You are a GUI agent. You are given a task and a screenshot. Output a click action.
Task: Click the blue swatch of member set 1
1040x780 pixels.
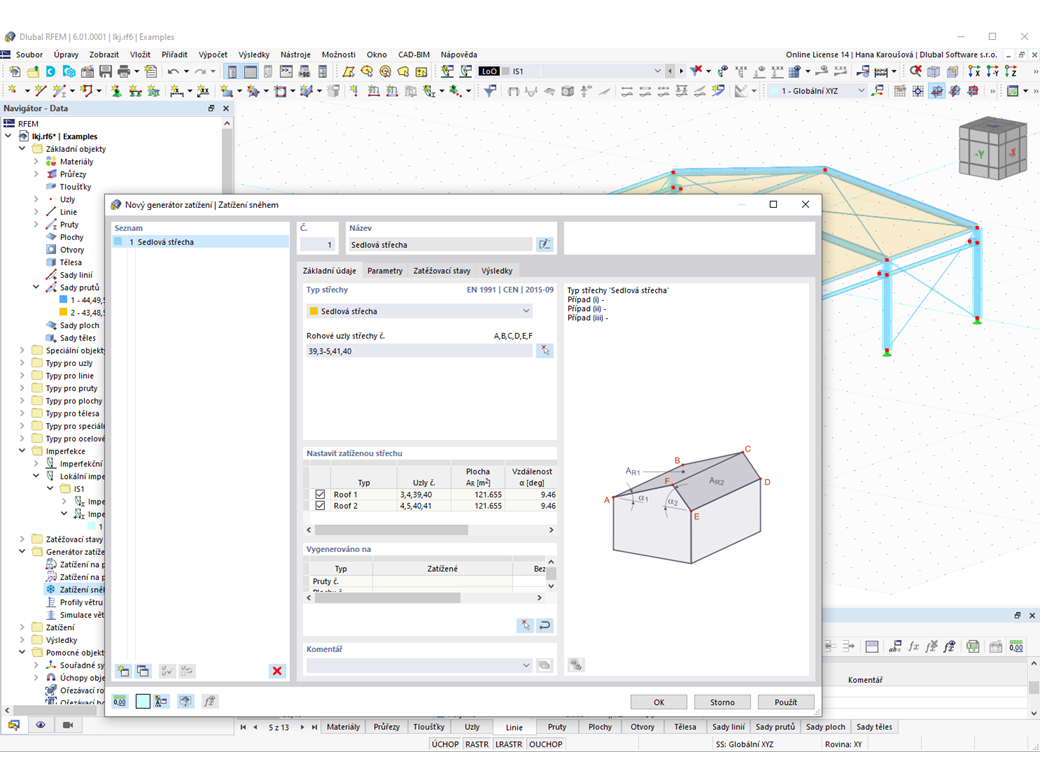click(x=64, y=300)
